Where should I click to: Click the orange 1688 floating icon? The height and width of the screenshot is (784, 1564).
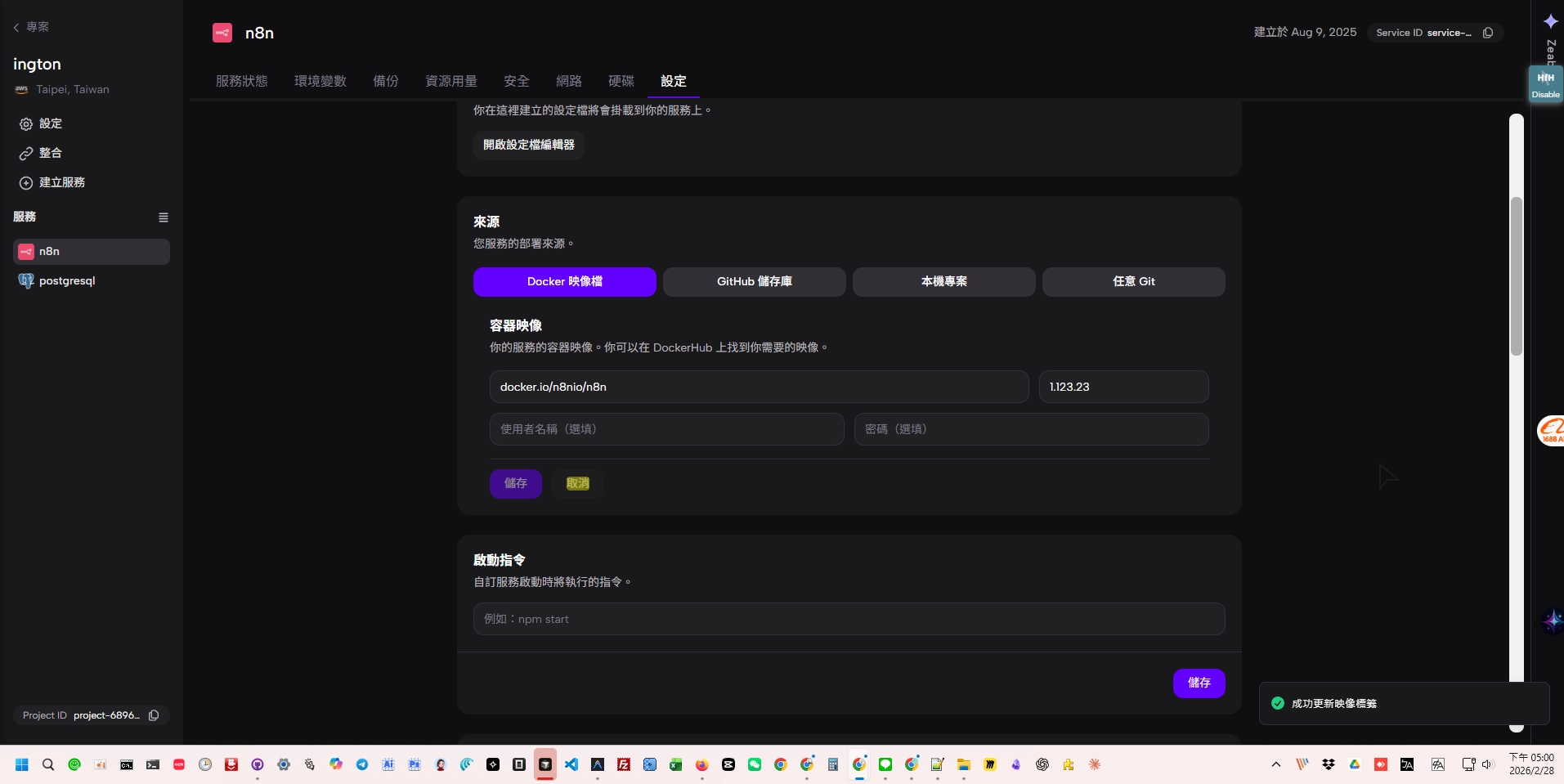1551,431
